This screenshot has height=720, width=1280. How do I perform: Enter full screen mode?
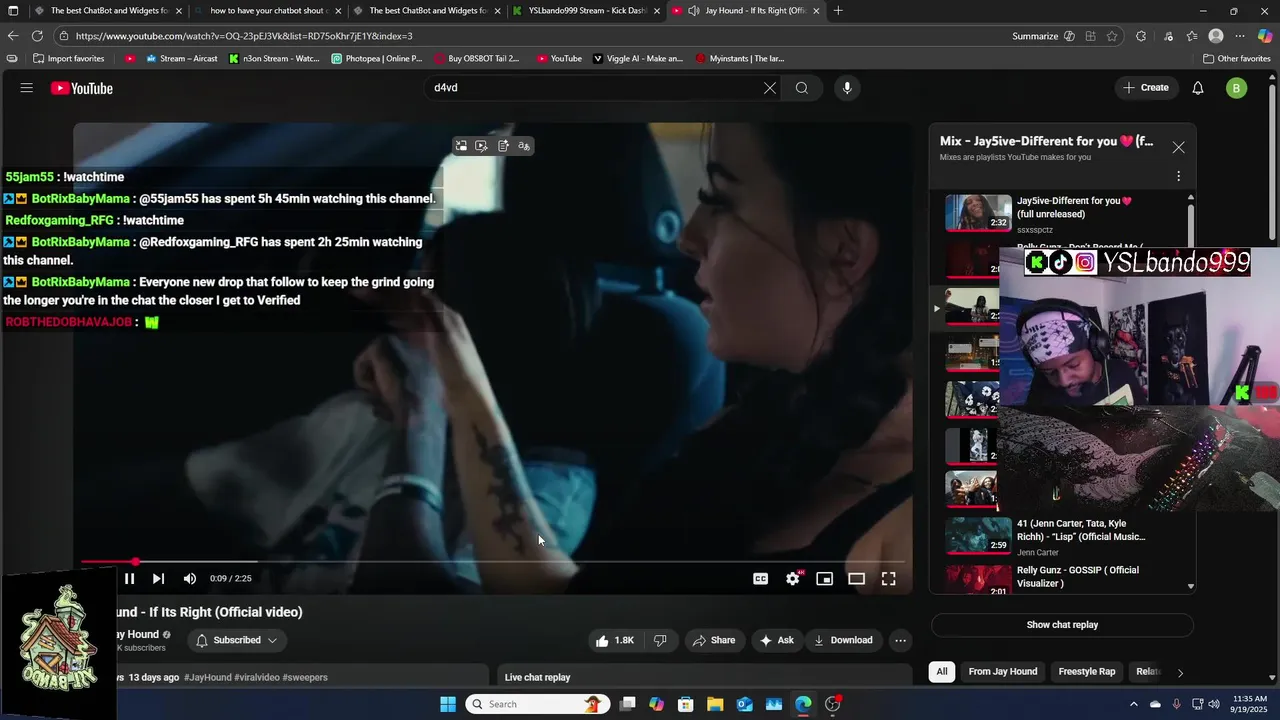coord(889,579)
